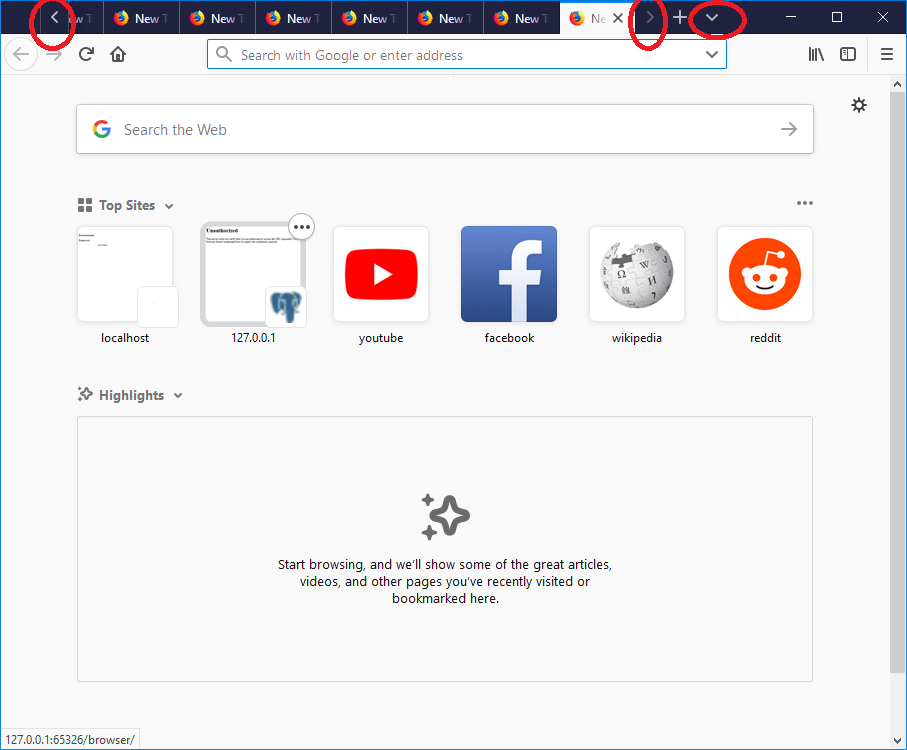Open the home page
This screenshot has width=907, height=750.
(x=118, y=54)
